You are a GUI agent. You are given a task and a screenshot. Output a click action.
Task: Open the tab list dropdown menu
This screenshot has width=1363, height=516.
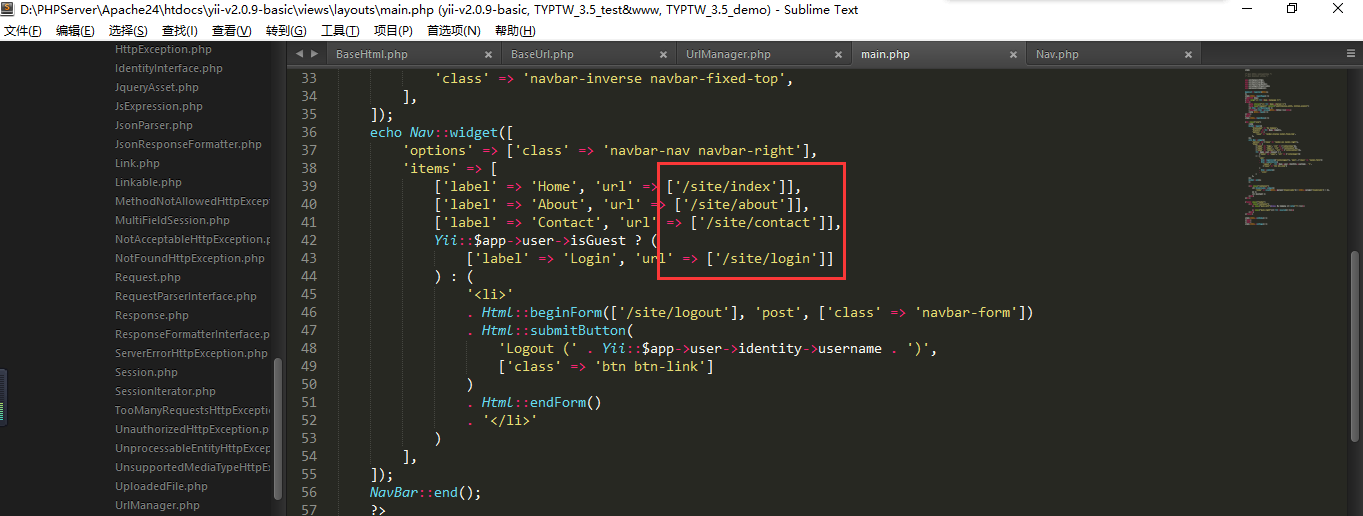(x=1351, y=55)
